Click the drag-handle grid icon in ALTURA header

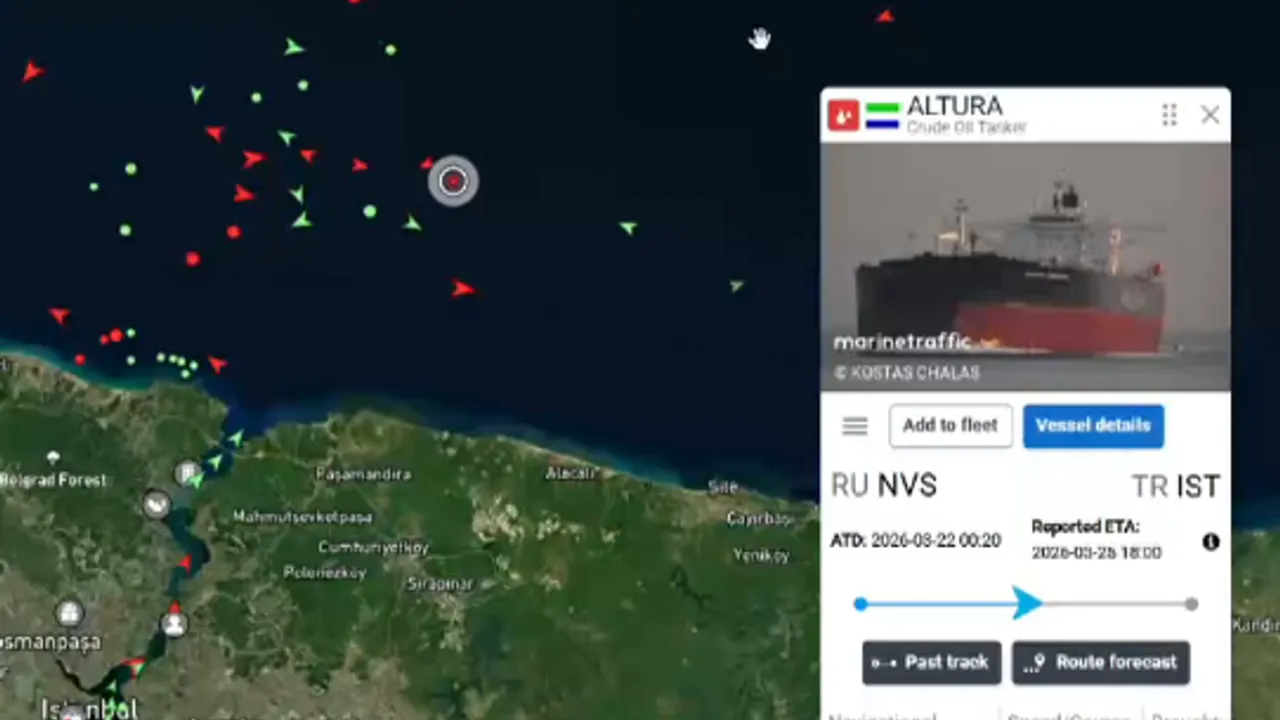(x=1169, y=115)
